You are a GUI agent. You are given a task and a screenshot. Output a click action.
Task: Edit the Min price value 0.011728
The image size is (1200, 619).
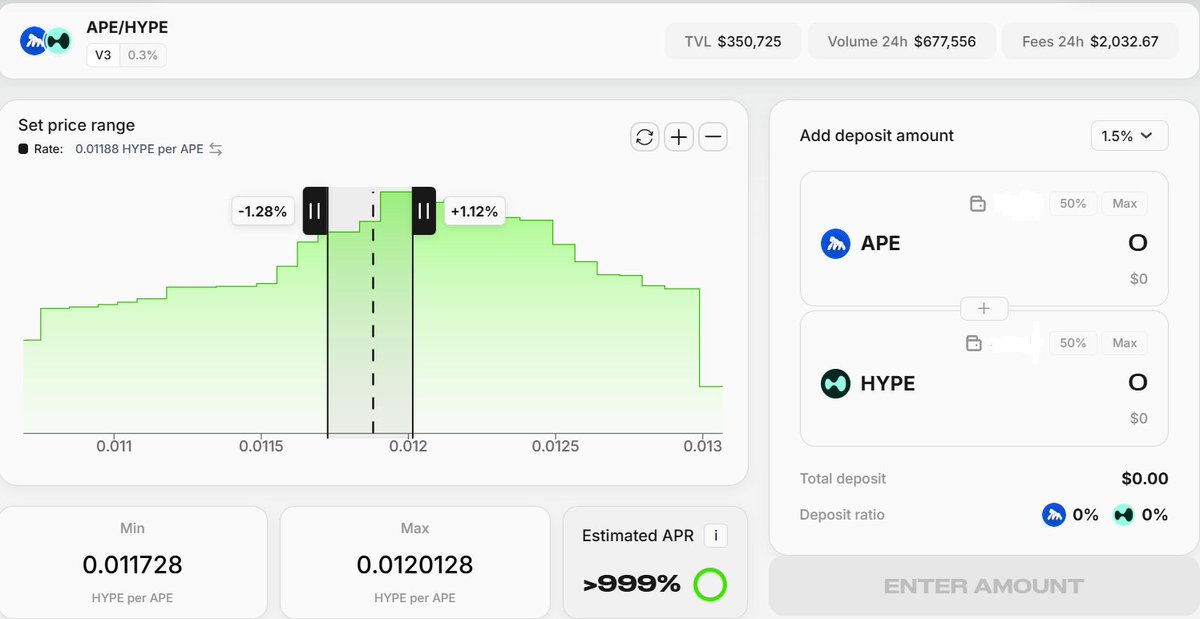[x=133, y=565]
